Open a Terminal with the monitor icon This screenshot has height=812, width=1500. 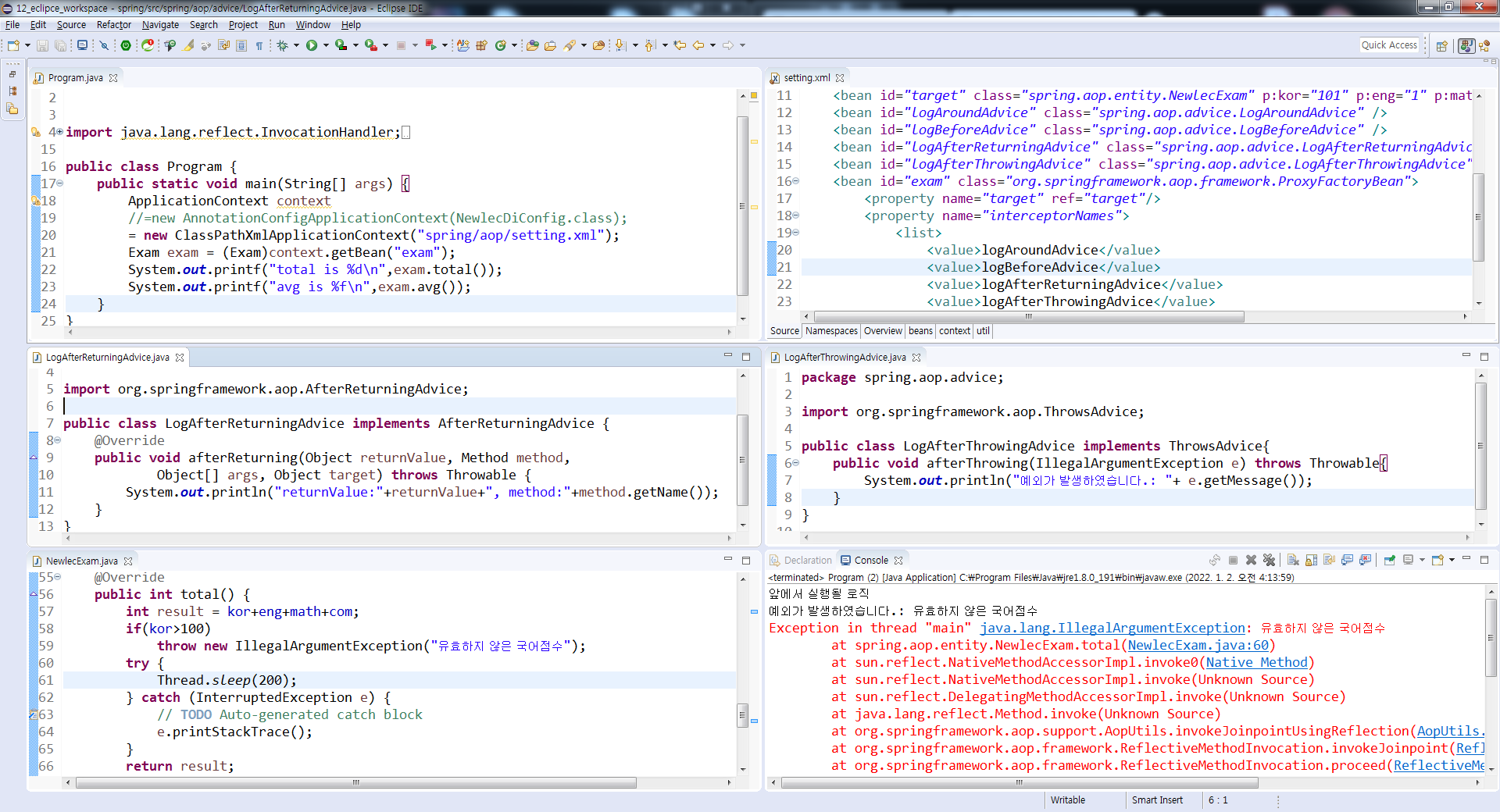[x=82, y=45]
